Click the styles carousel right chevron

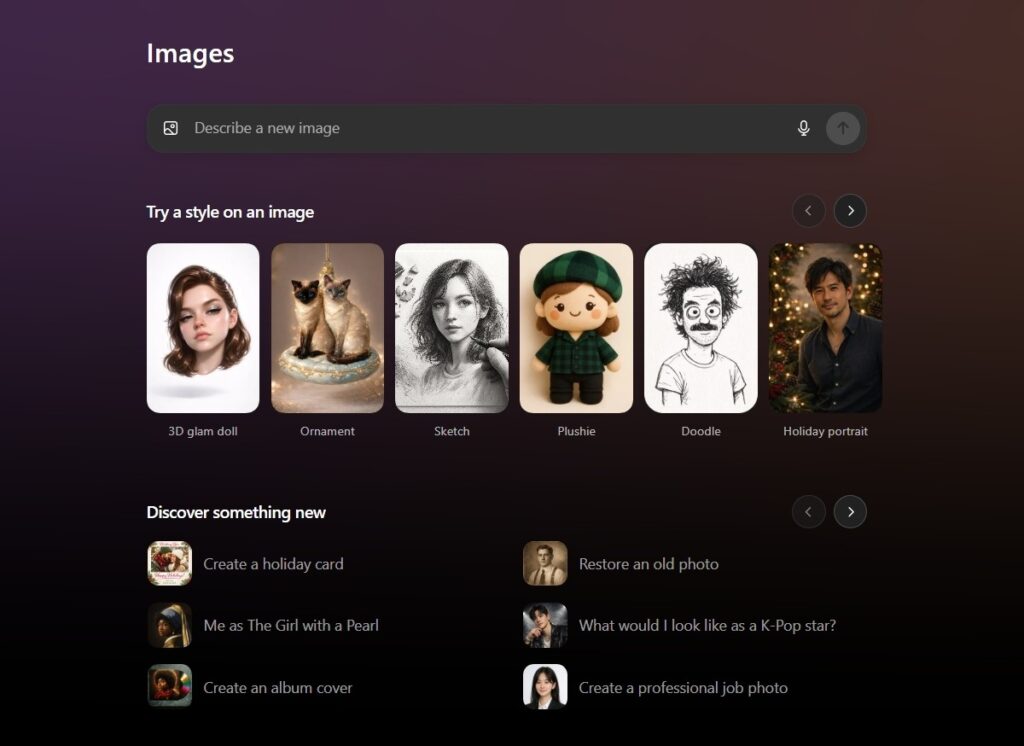[851, 211]
